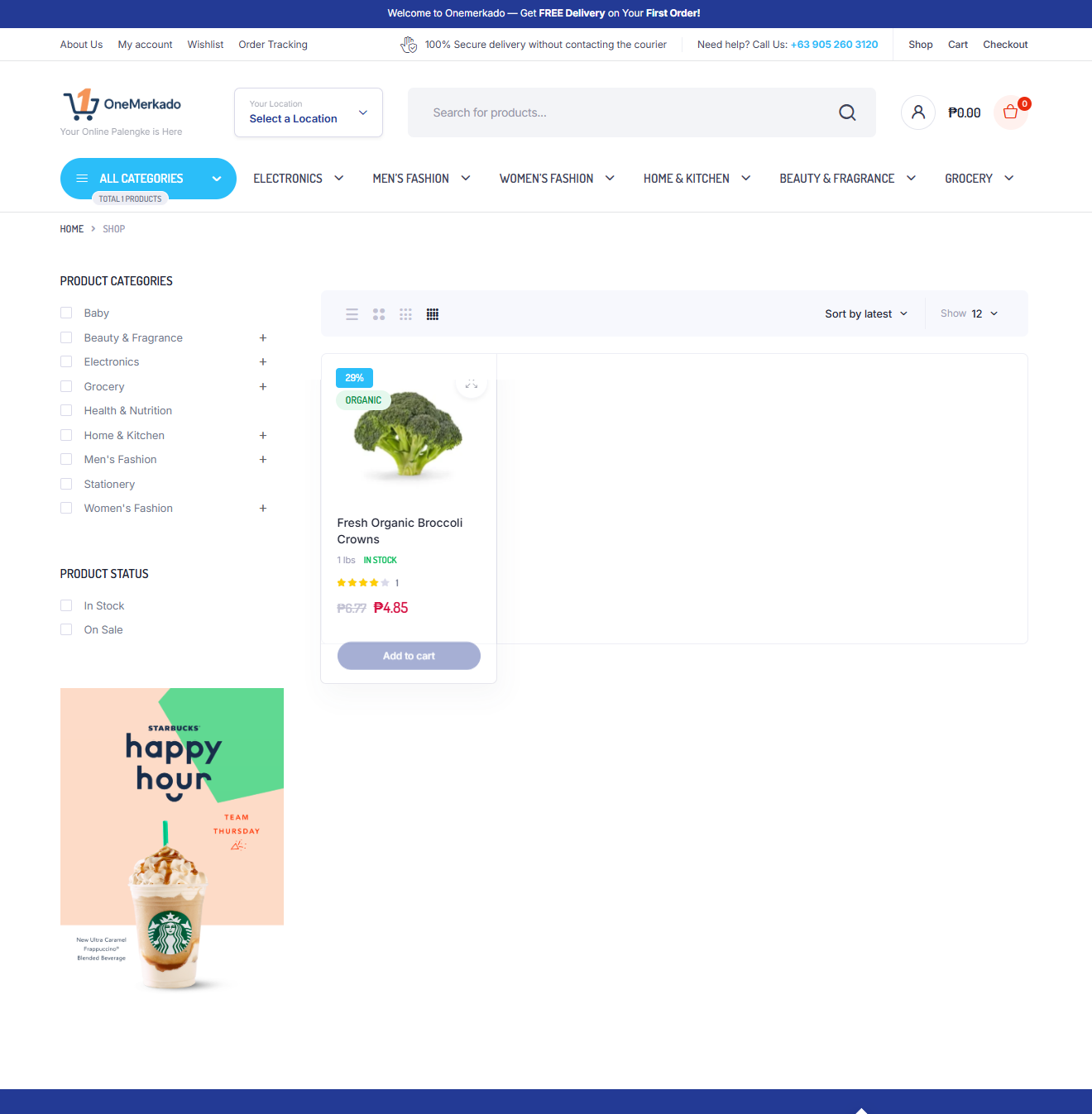Expand the Beauty & Fragrance subcategories
Image resolution: width=1092 pixels, height=1114 pixels.
(263, 337)
